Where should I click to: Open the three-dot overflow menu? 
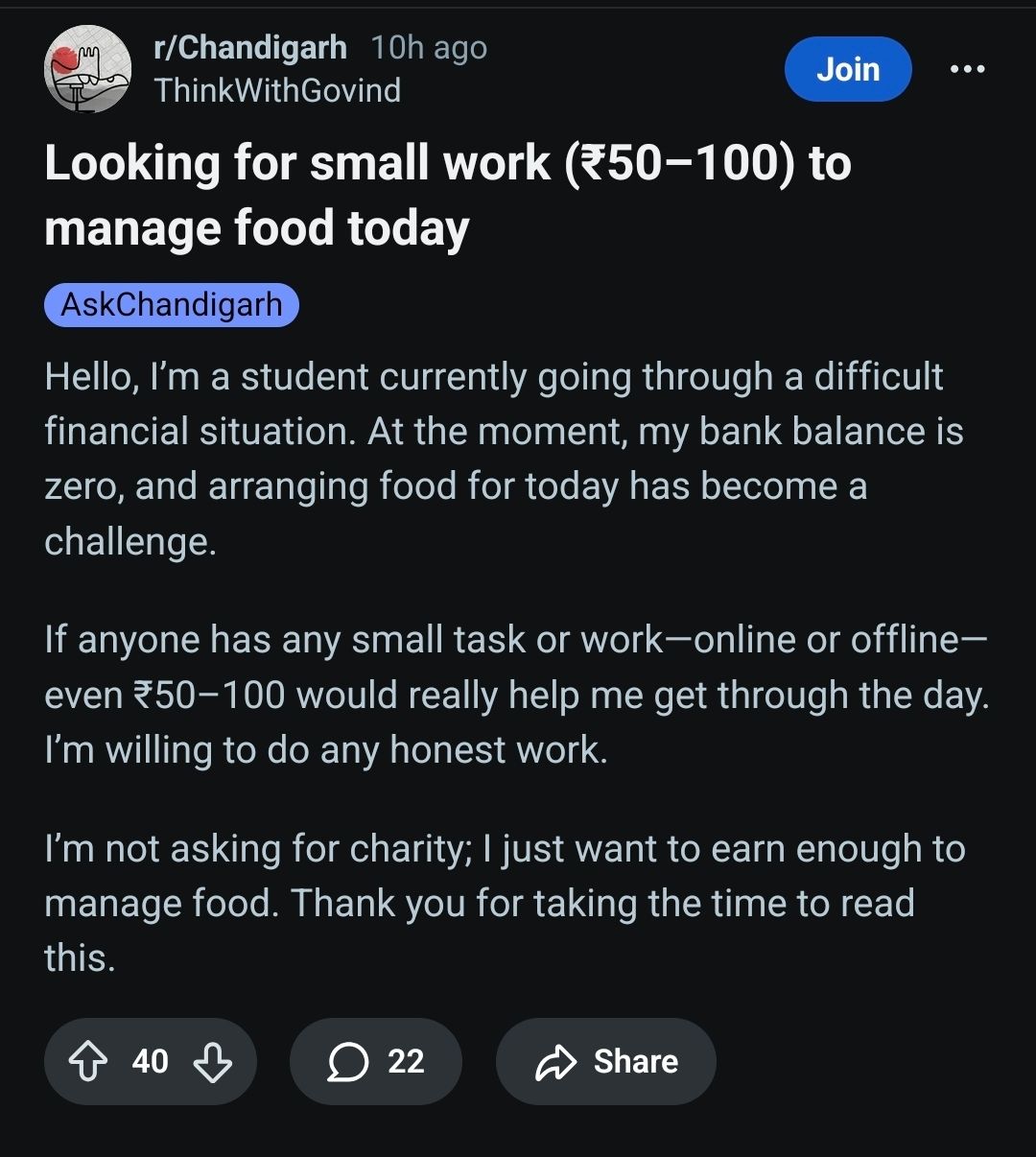pos(966,69)
